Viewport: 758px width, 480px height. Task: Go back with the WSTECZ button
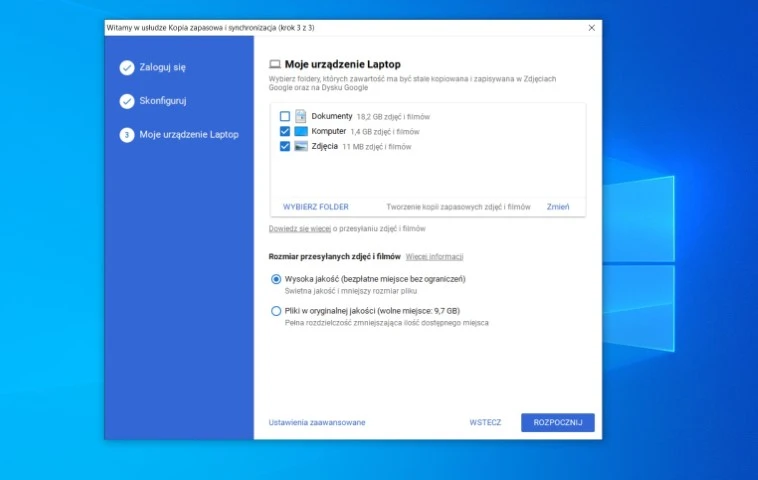[x=485, y=422]
